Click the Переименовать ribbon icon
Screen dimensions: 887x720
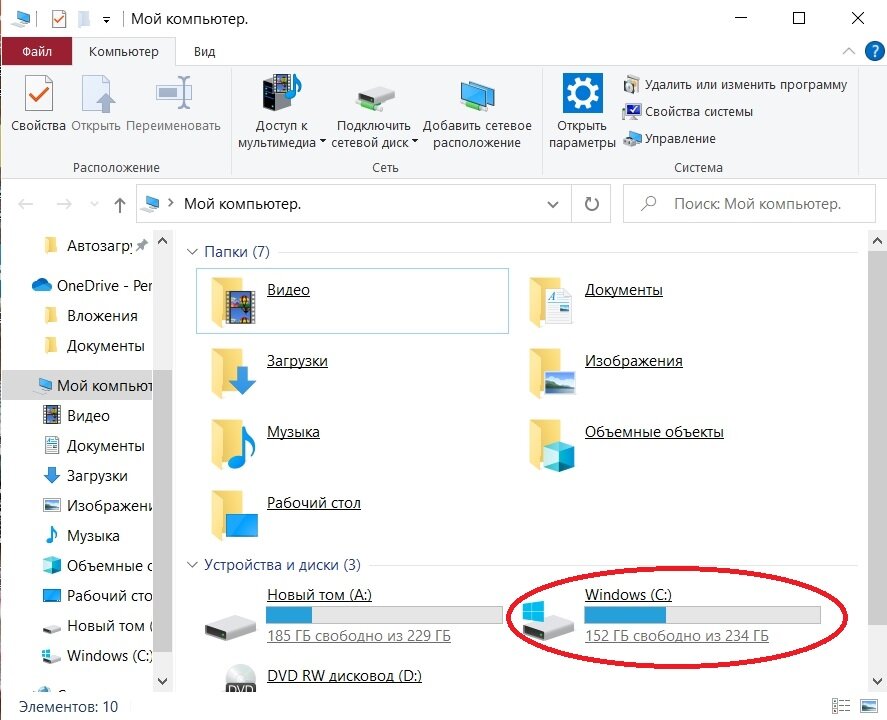click(174, 93)
